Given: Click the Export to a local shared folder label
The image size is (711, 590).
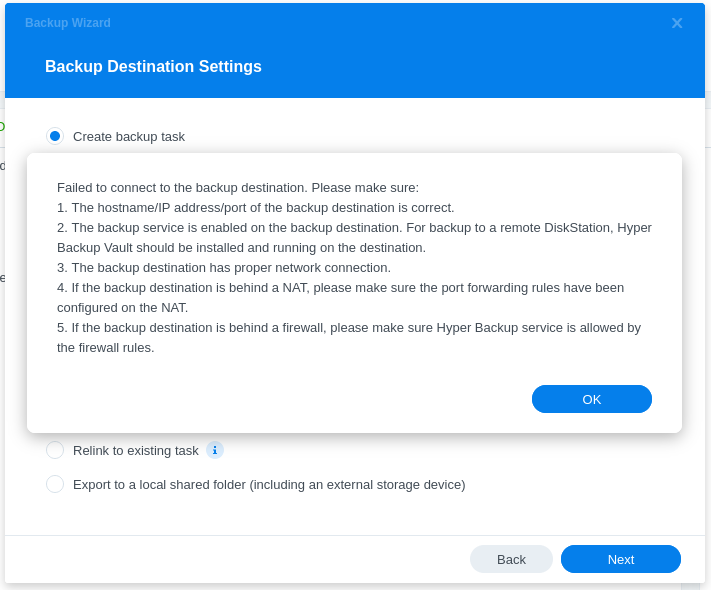Looking at the screenshot, I should (269, 484).
